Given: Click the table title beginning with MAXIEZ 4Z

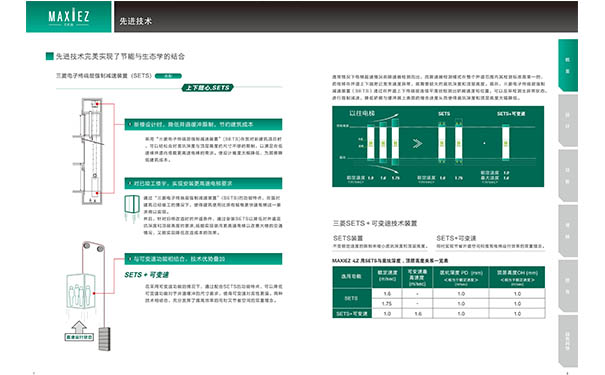Looking at the screenshot, I should [390, 261].
